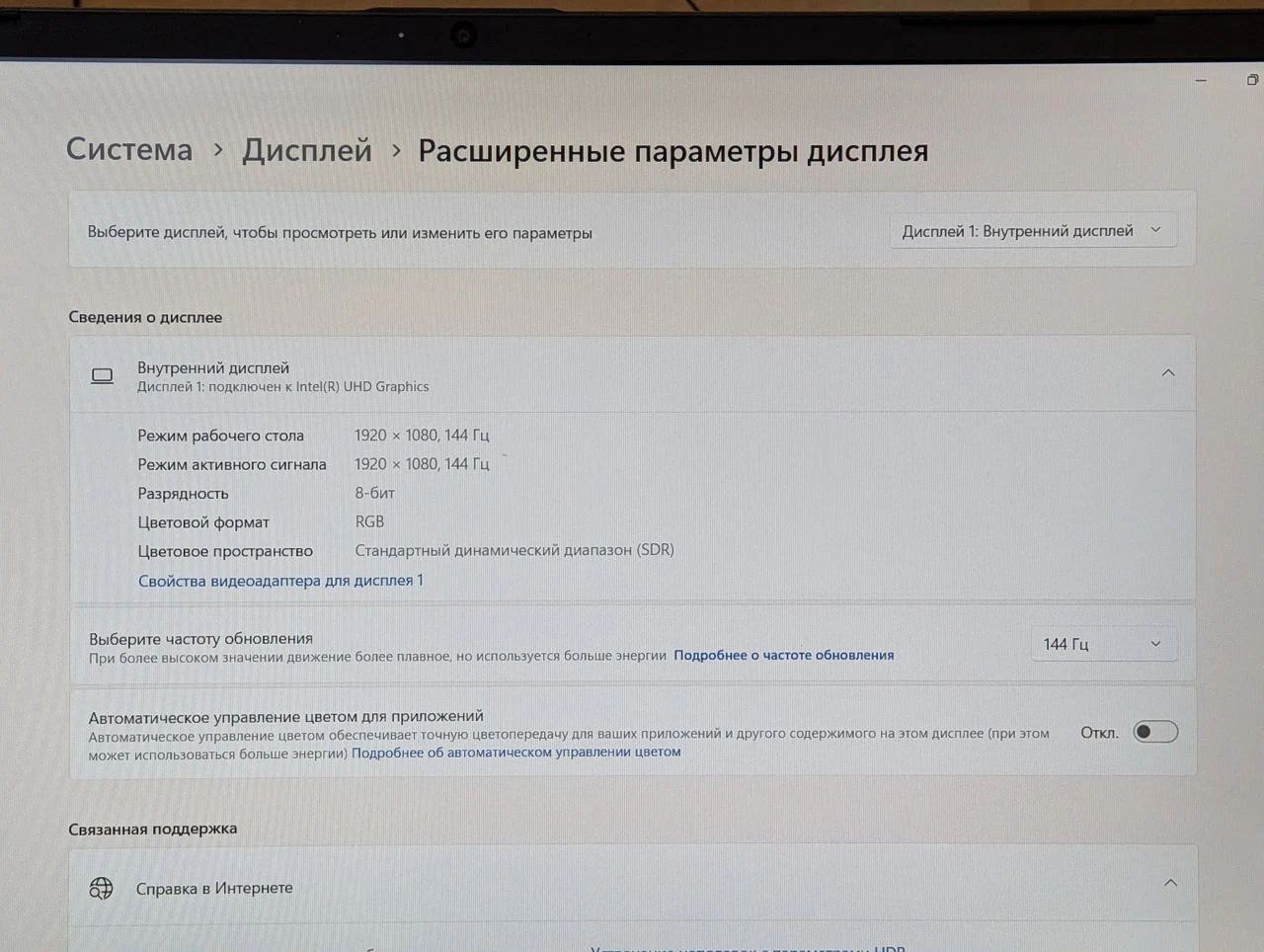
Task: Select the Стандартный динамический диапазон (SDR) text
Action: [x=514, y=550]
